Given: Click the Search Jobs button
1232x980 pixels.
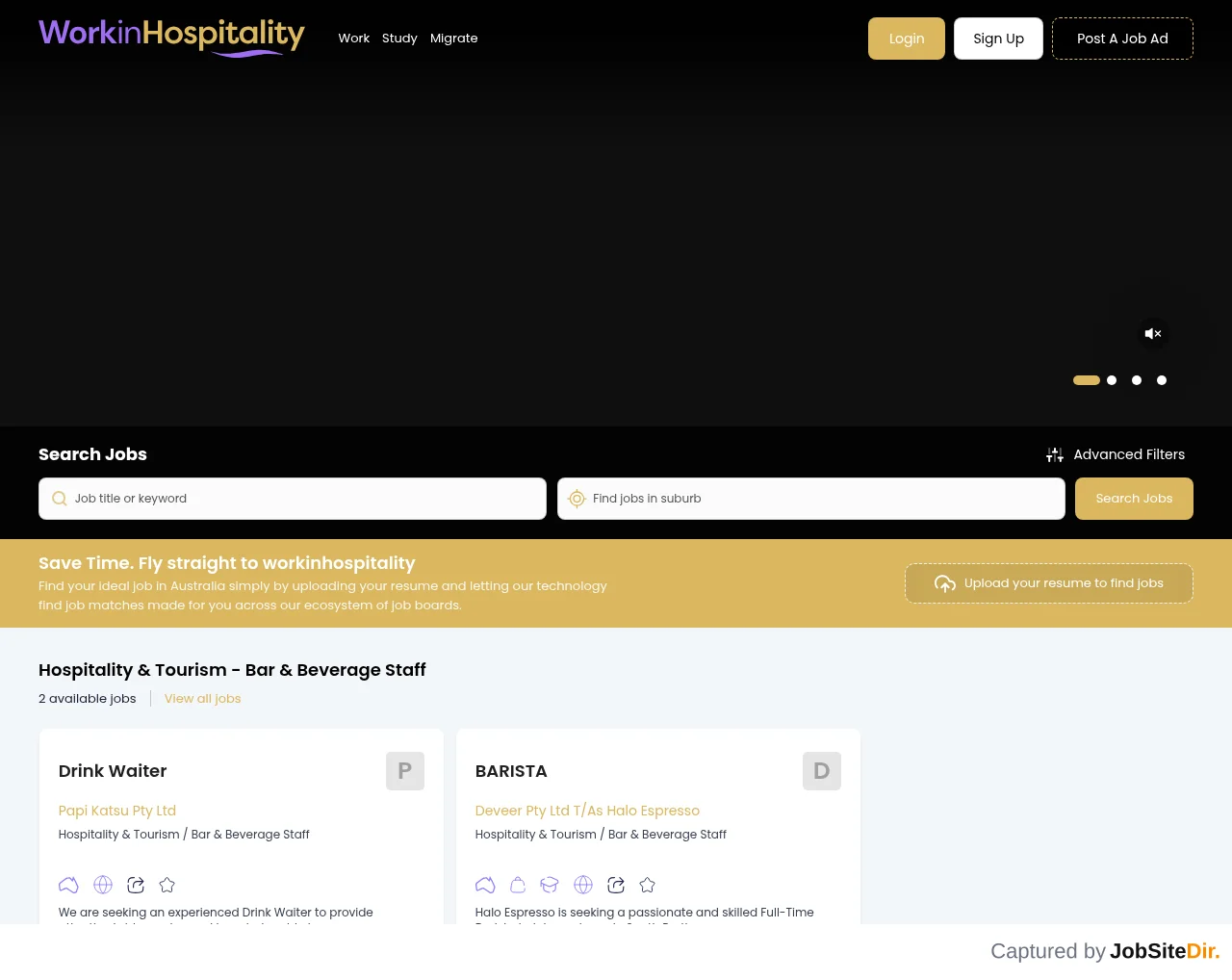Looking at the screenshot, I should 1134,499.
